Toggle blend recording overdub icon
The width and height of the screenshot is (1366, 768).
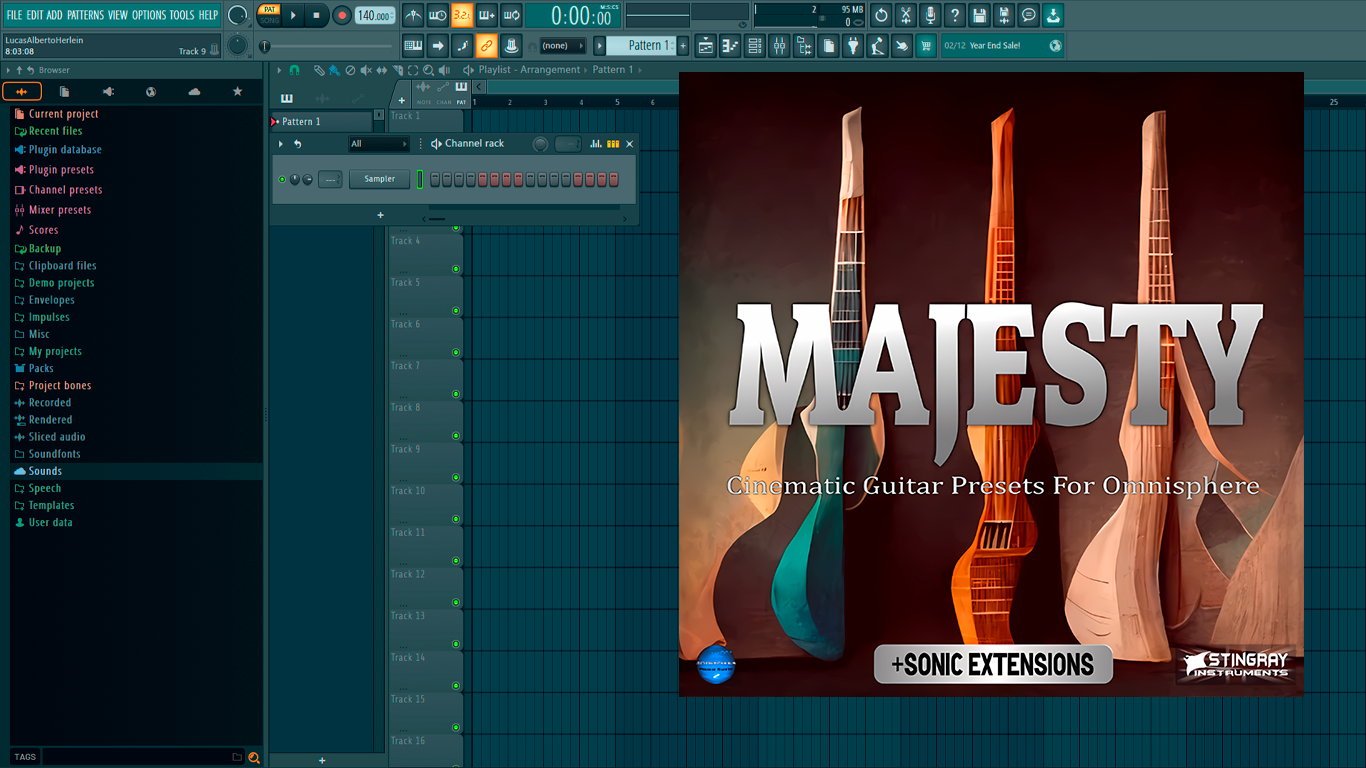pyautogui.click(x=487, y=15)
